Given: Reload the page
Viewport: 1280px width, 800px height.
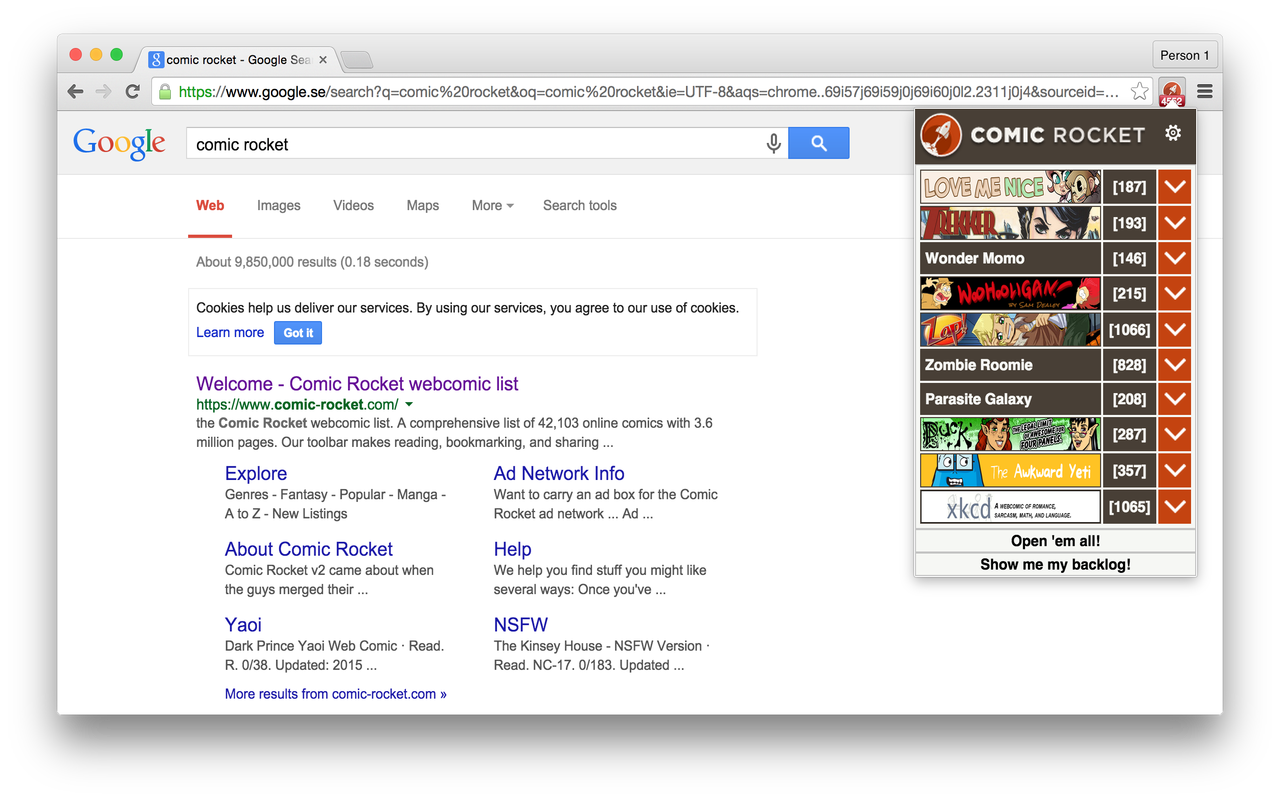Looking at the screenshot, I should click(132, 91).
